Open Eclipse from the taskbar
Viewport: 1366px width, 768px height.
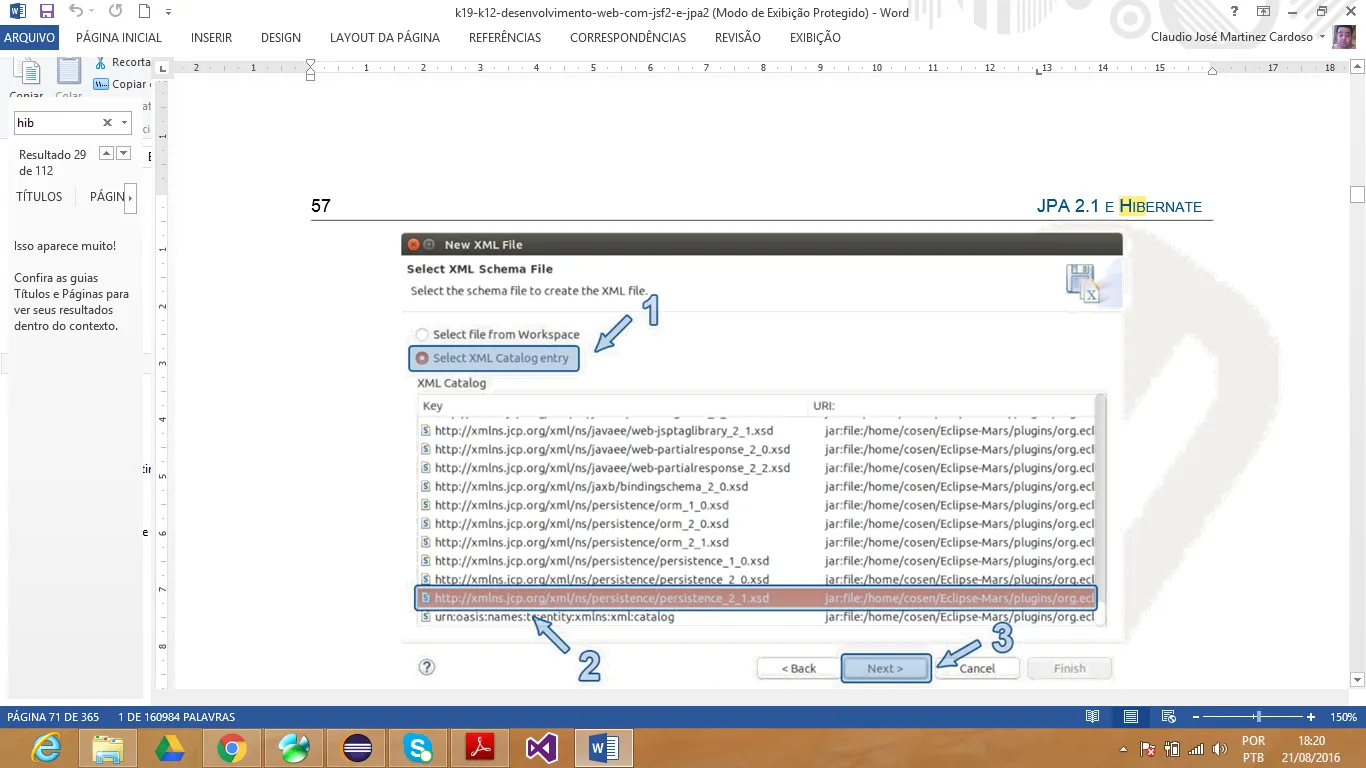(357, 748)
